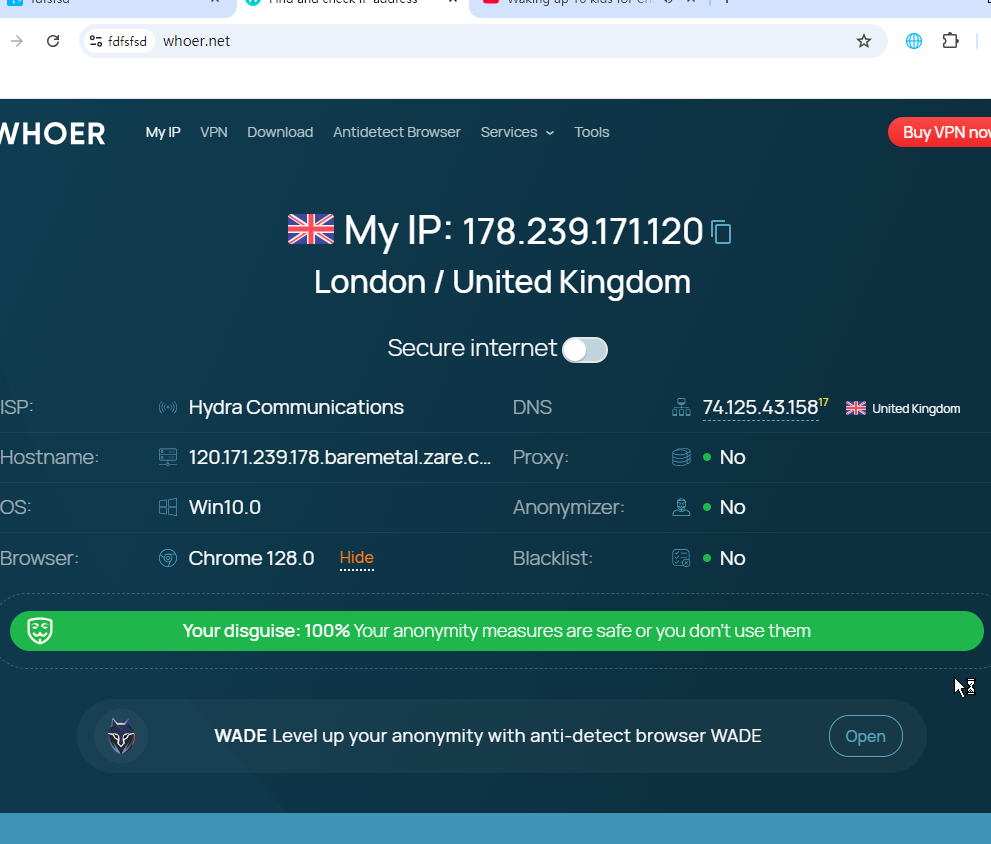Click the ISP signal icon beside Hydra Communications
The width and height of the screenshot is (991, 844).
(x=167, y=408)
